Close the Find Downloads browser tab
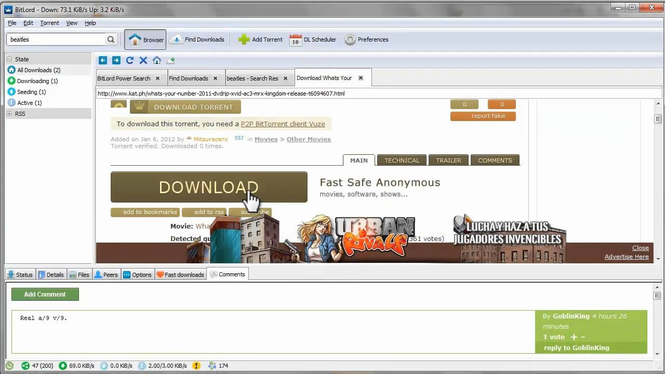665x374 pixels. pos(215,78)
